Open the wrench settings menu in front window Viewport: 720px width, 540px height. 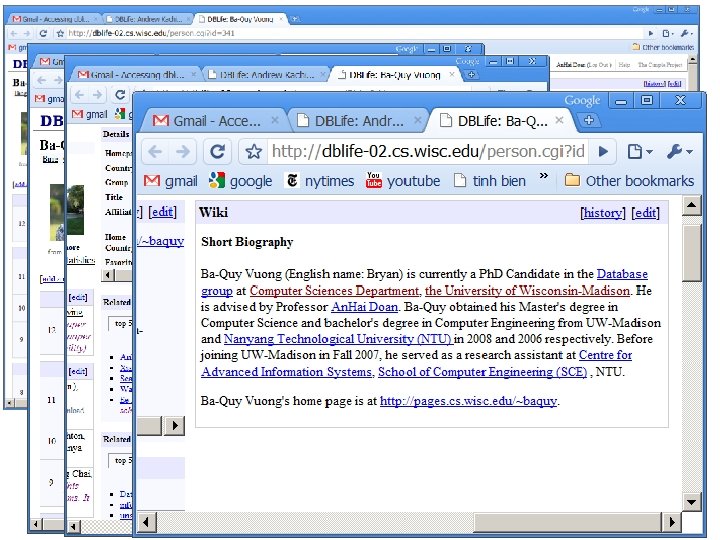pyautogui.click(x=680, y=151)
